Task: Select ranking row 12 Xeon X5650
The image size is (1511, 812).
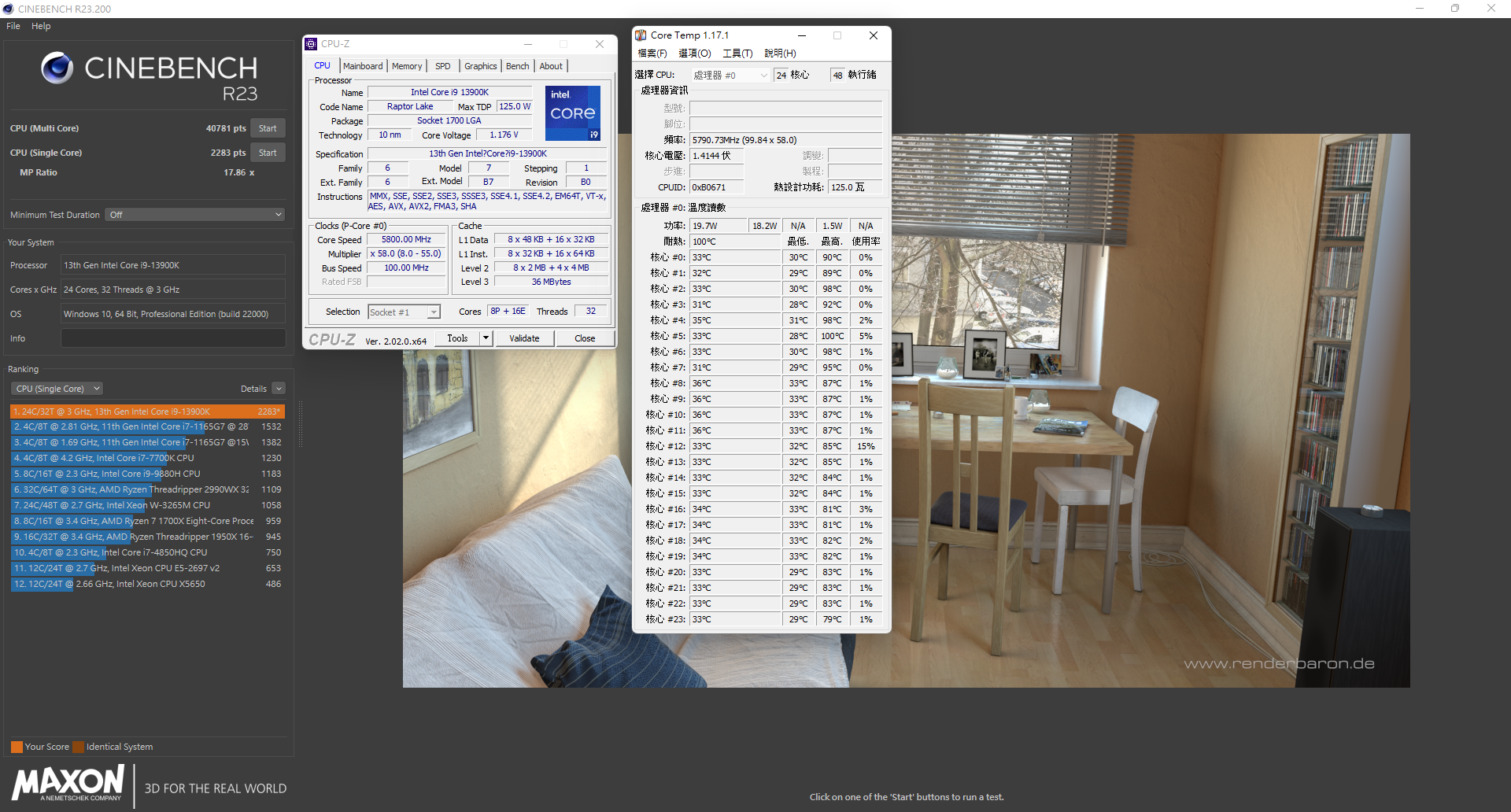Action: [147, 584]
